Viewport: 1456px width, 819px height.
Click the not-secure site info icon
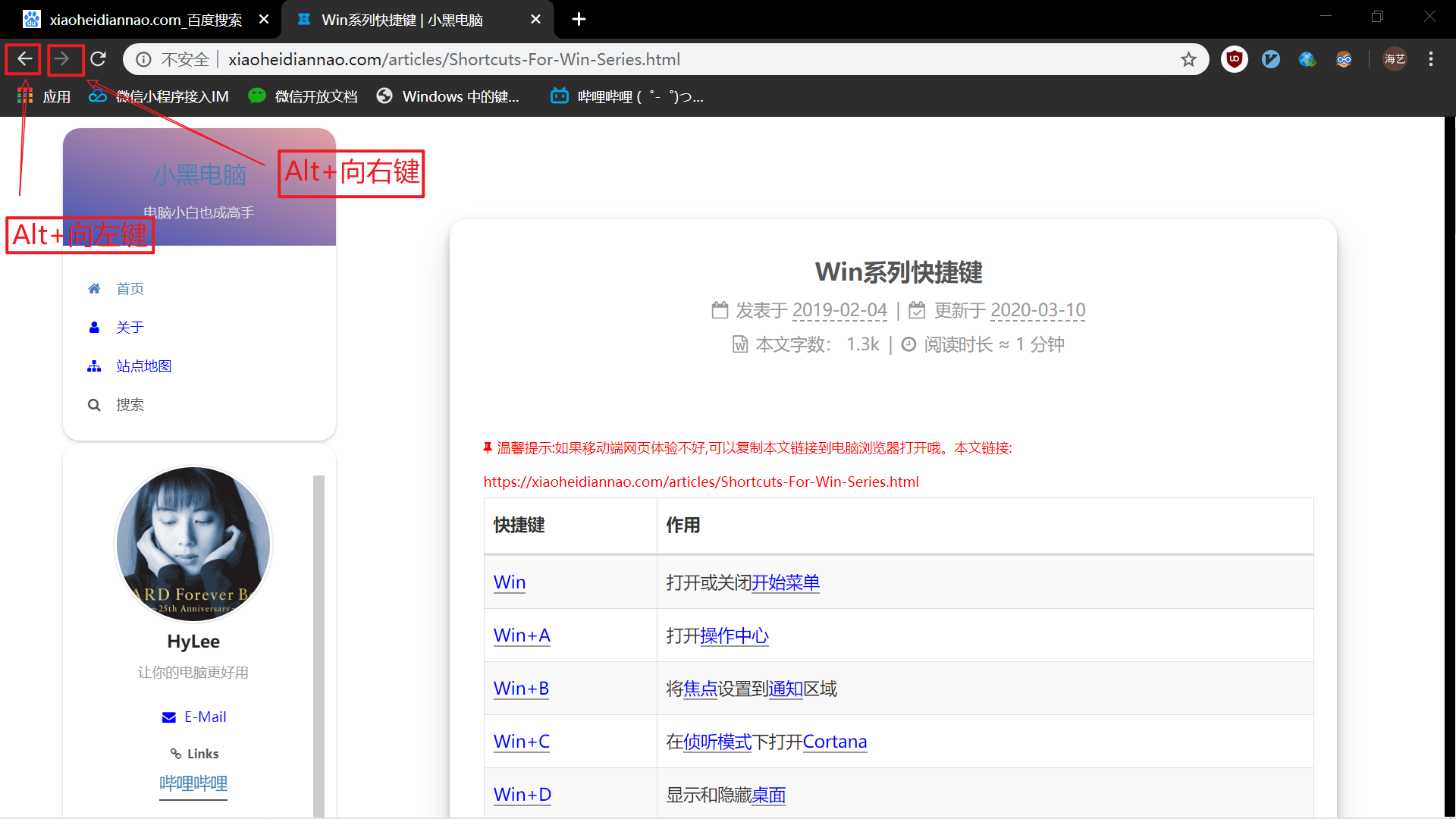click(143, 59)
